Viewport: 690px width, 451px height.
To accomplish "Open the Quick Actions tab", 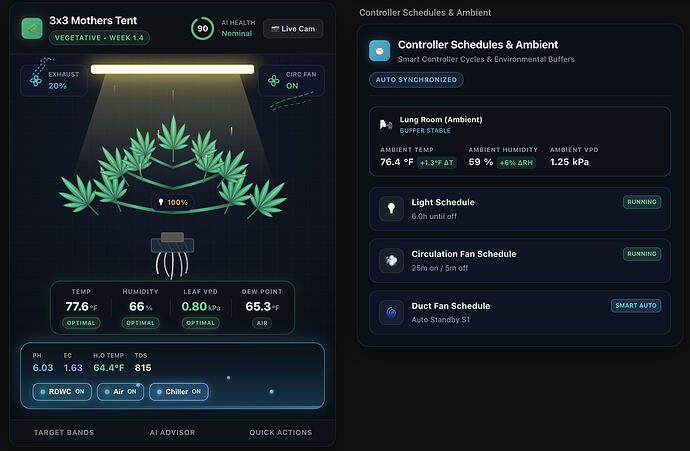I will (x=281, y=433).
